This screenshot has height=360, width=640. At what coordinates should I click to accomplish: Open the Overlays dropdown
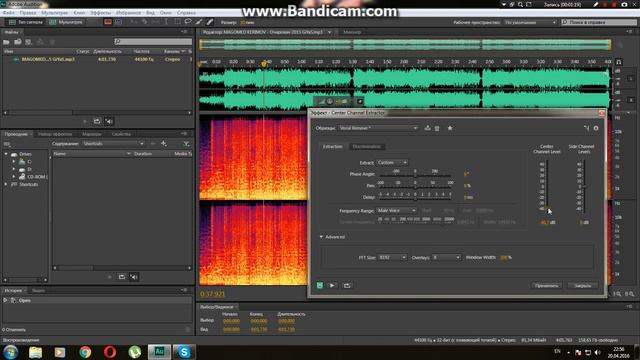point(447,258)
